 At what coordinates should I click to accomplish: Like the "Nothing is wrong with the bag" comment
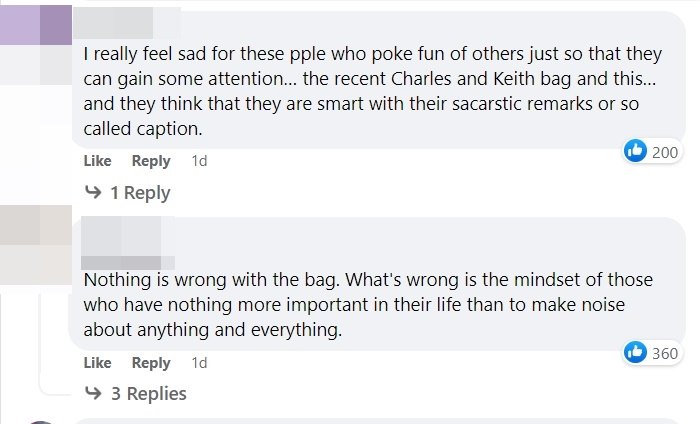pyautogui.click(x=97, y=363)
